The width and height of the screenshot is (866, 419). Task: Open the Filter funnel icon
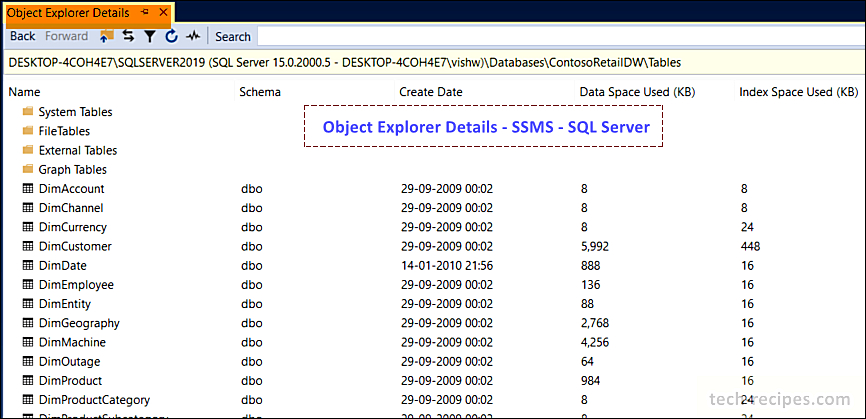pyautogui.click(x=150, y=36)
